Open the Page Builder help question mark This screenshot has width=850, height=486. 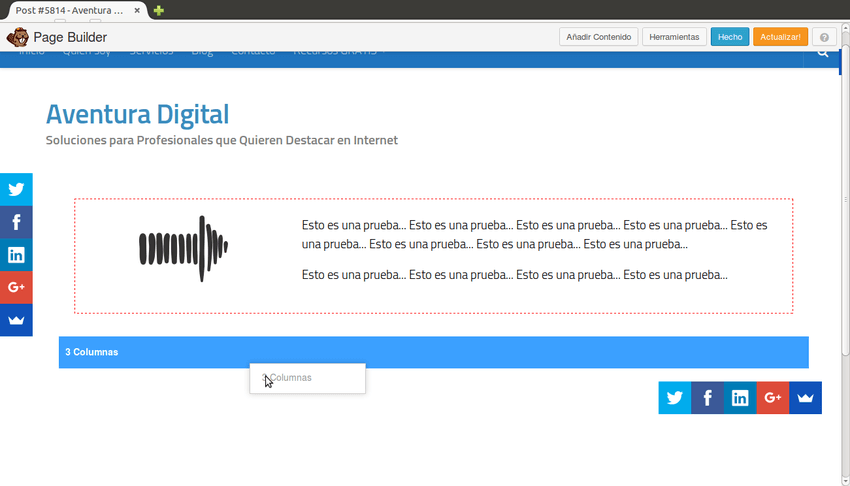point(824,37)
